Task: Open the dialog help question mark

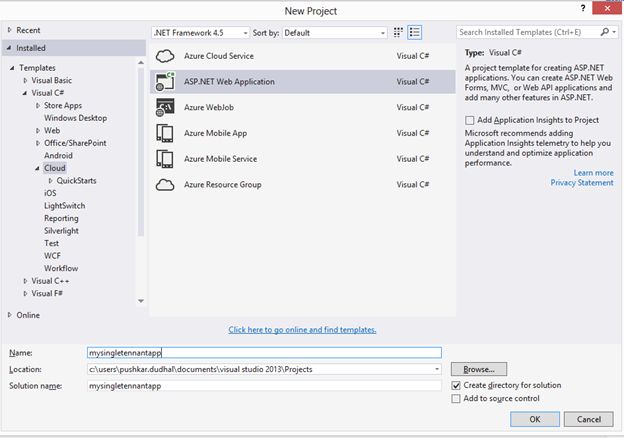Action: [x=583, y=8]
